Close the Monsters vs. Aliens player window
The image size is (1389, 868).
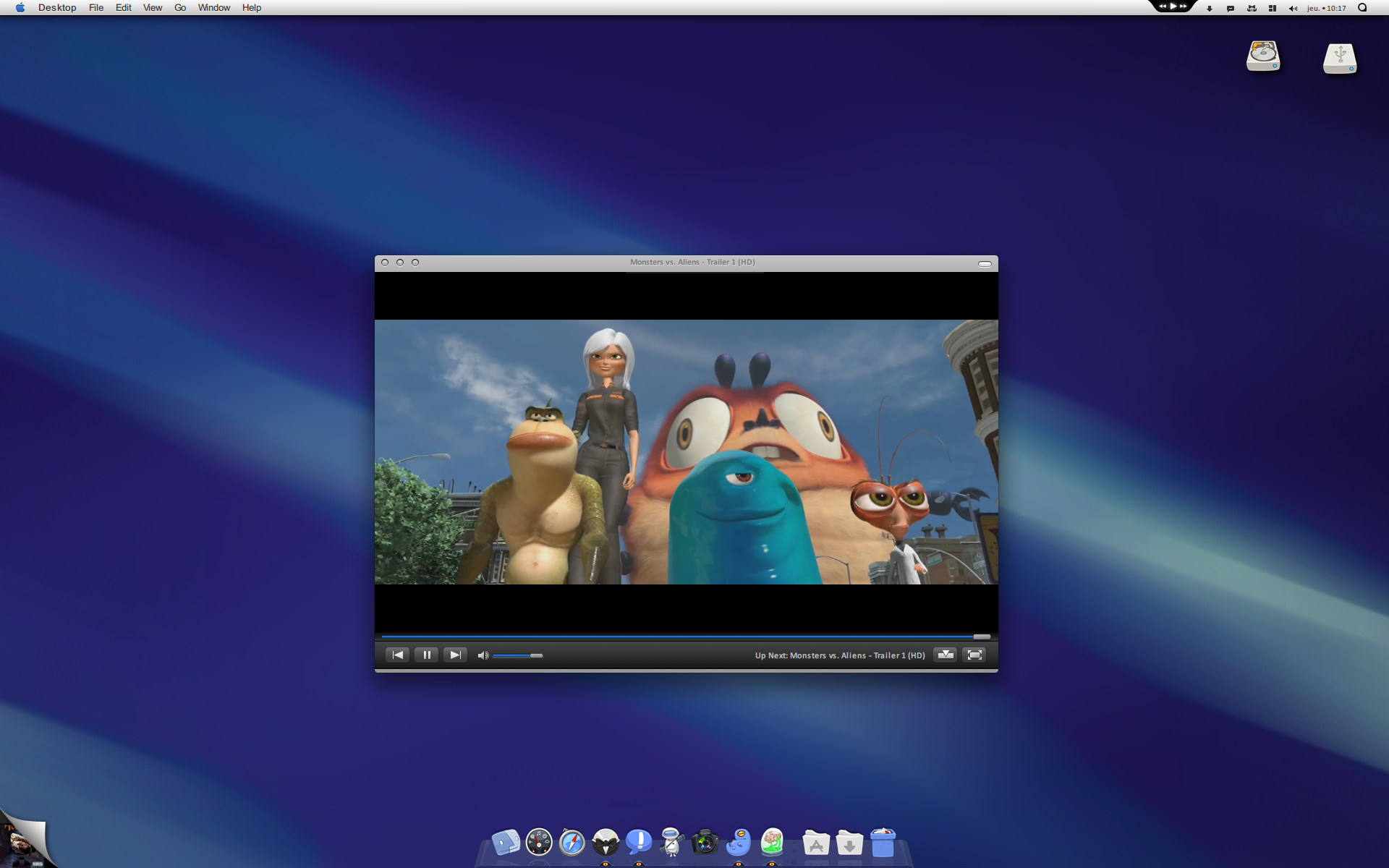[x=385, y=263]
